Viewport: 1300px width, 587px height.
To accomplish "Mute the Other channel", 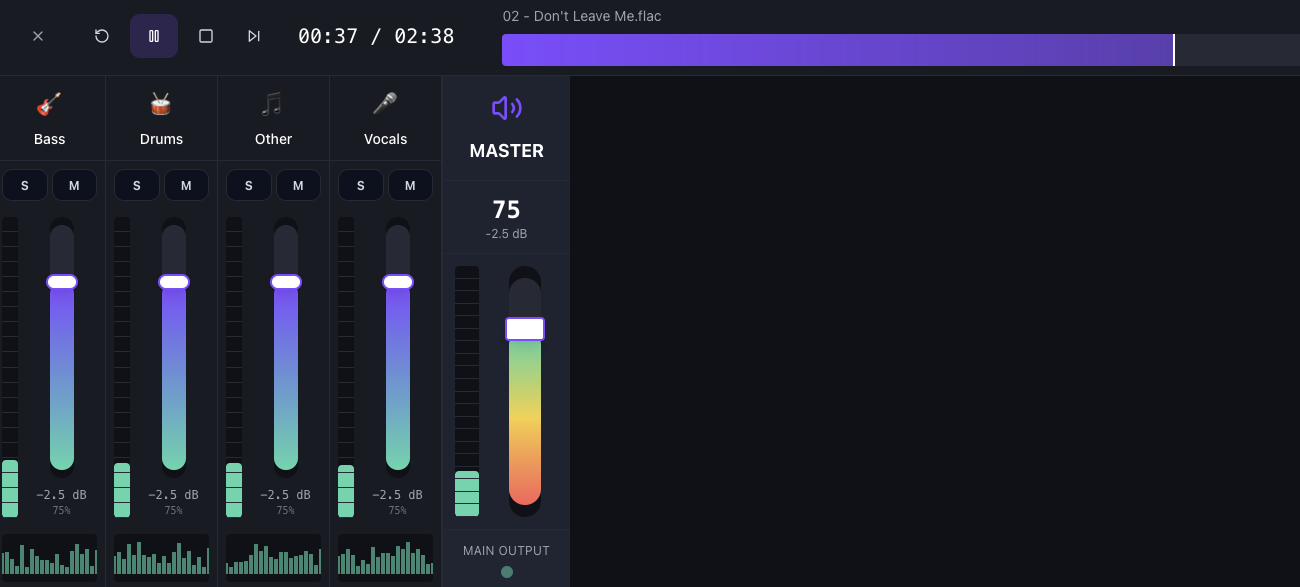I will tap(298, 185).
